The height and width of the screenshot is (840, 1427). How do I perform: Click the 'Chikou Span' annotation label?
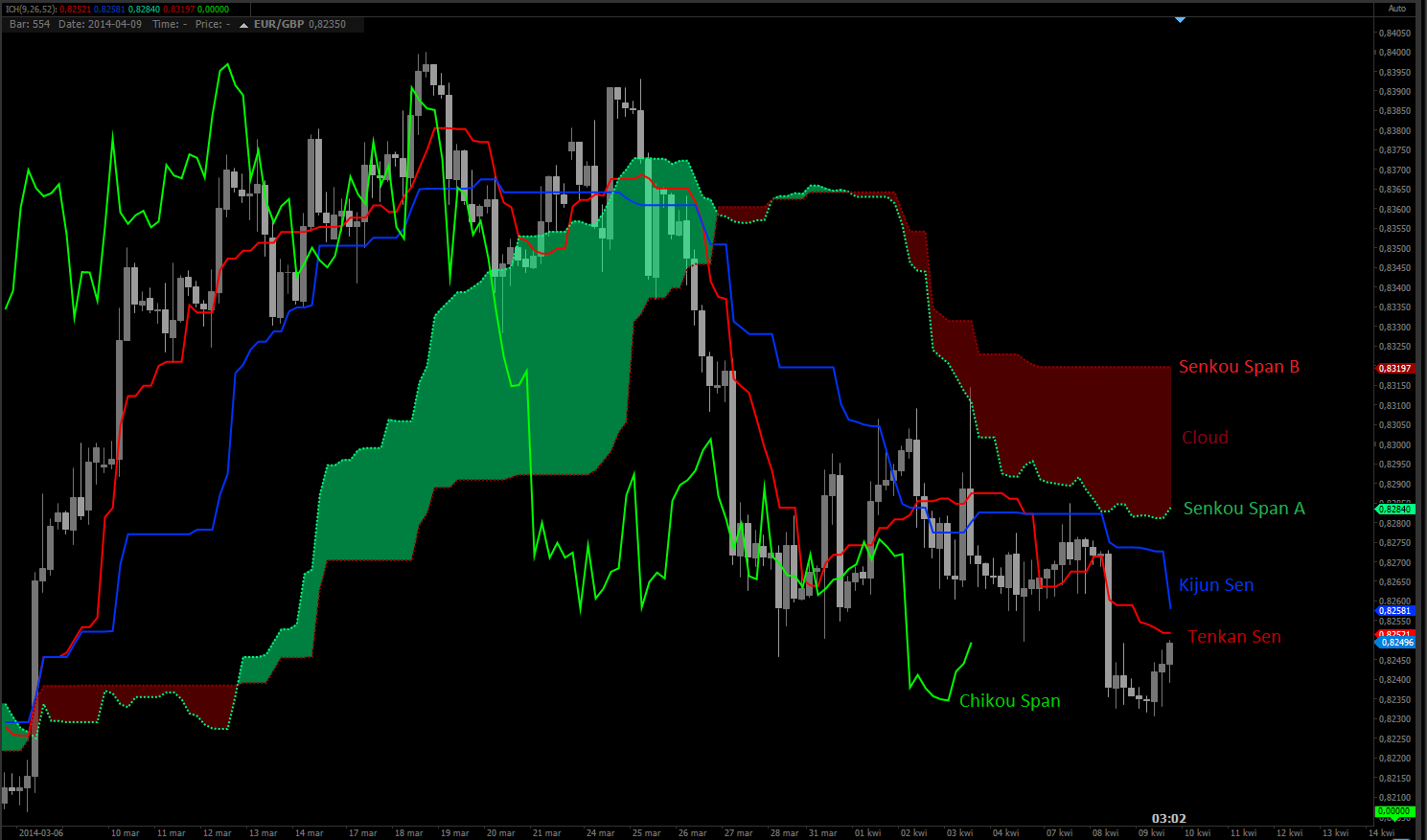1010,701
